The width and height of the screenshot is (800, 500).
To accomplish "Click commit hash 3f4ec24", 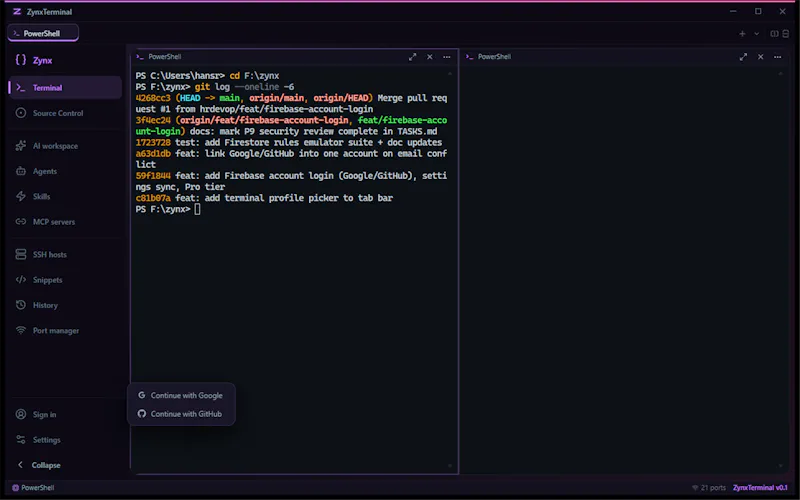I will 153,120.
